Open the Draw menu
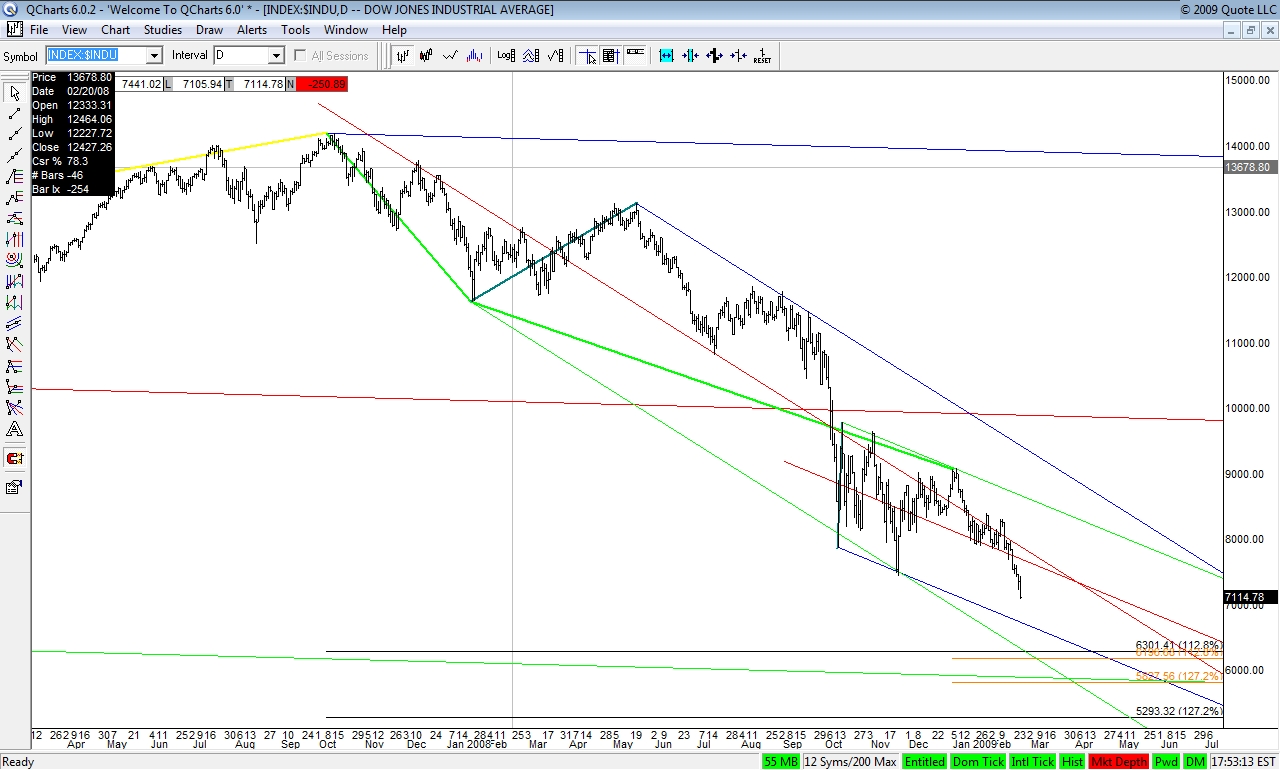 pyautogui.click(x=209, y=30)
